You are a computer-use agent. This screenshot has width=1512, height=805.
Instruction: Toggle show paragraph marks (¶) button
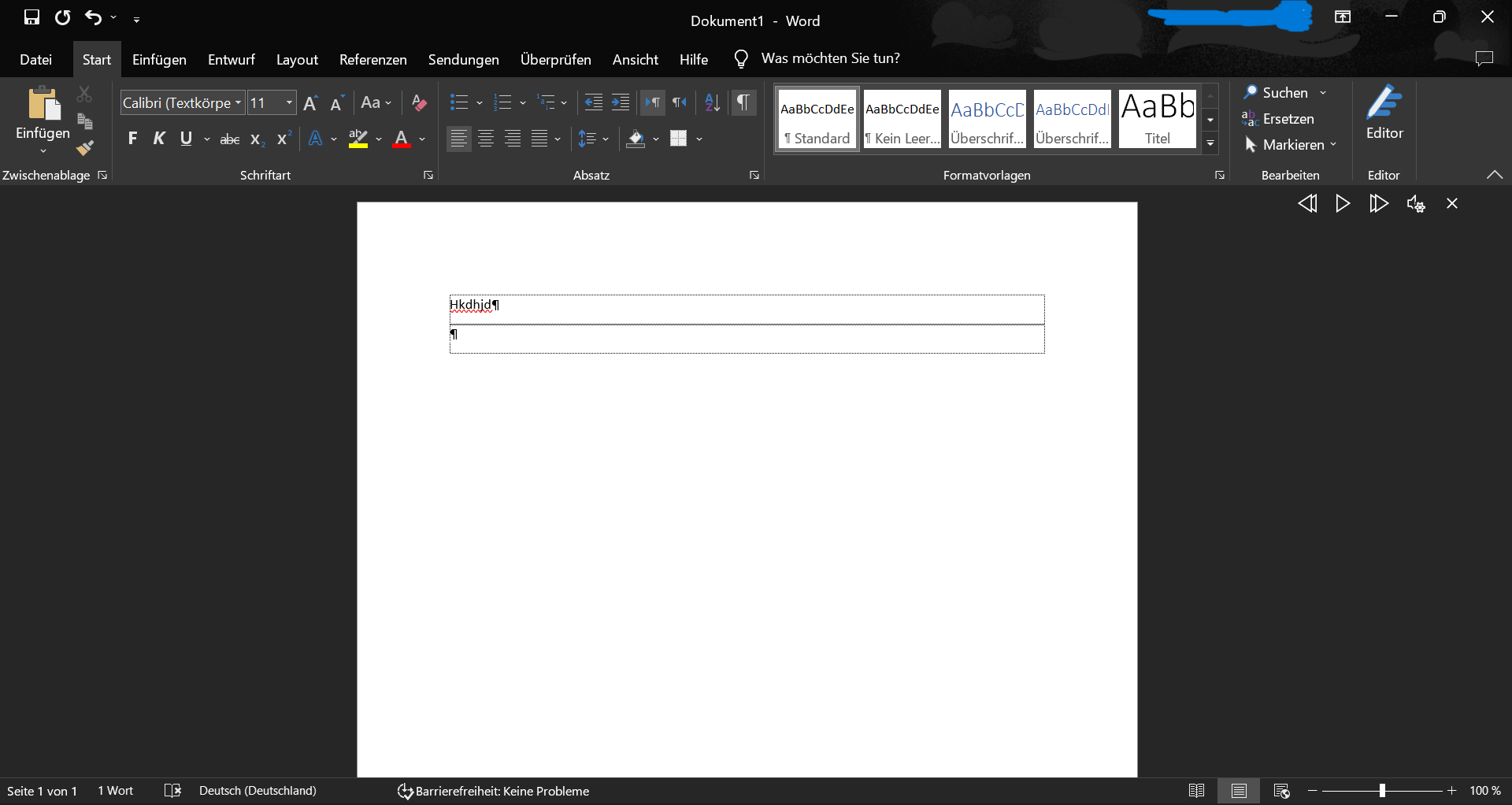coord(743,102)
